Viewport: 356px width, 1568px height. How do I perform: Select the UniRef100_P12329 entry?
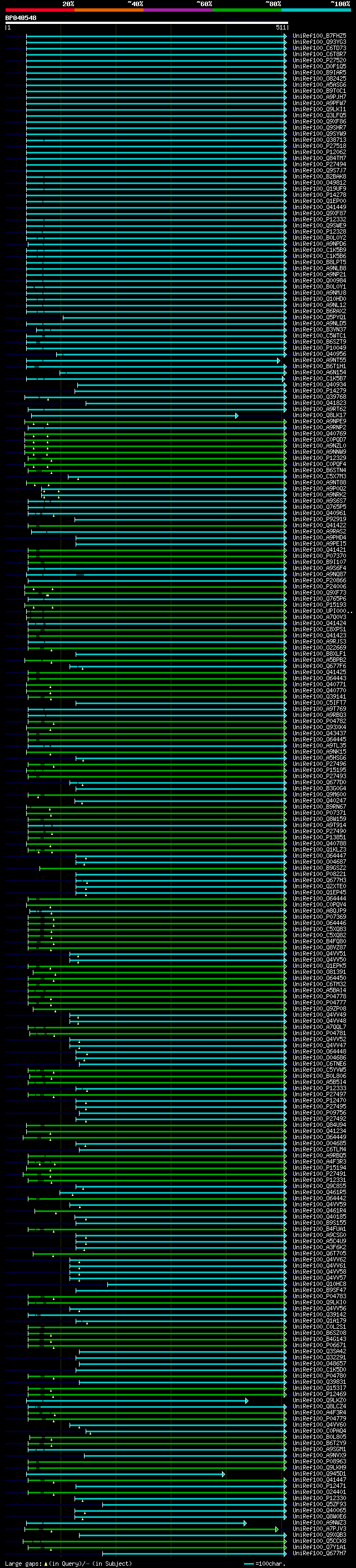tap(319, 458)
